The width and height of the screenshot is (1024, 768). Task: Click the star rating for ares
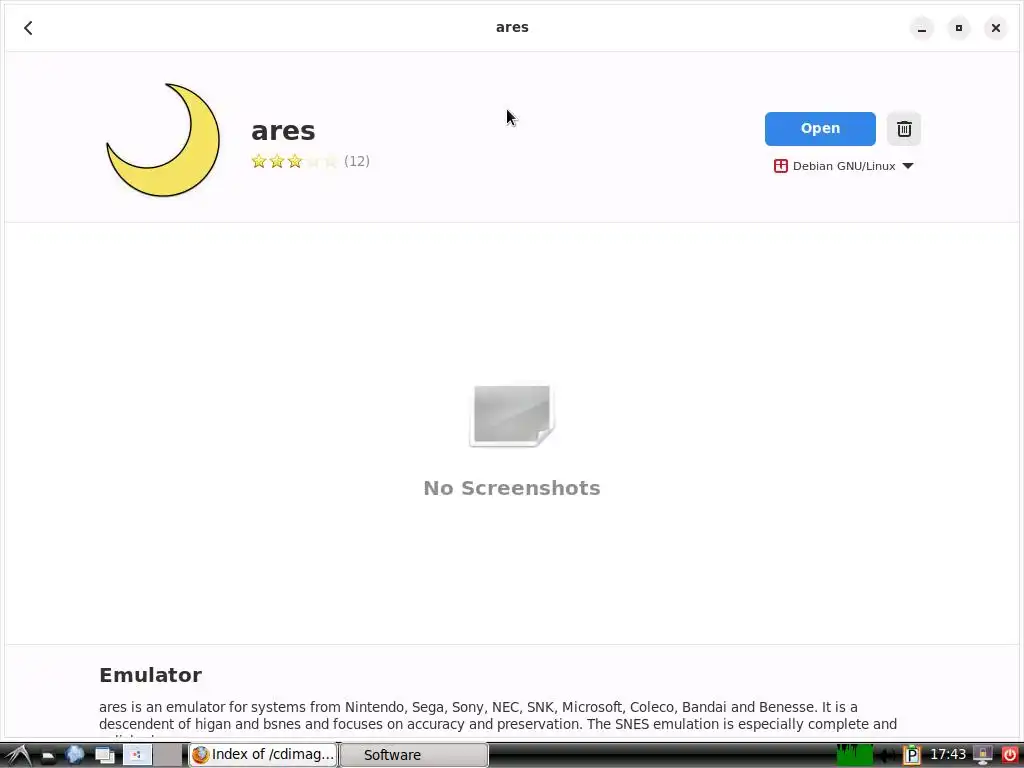[295, 161]
